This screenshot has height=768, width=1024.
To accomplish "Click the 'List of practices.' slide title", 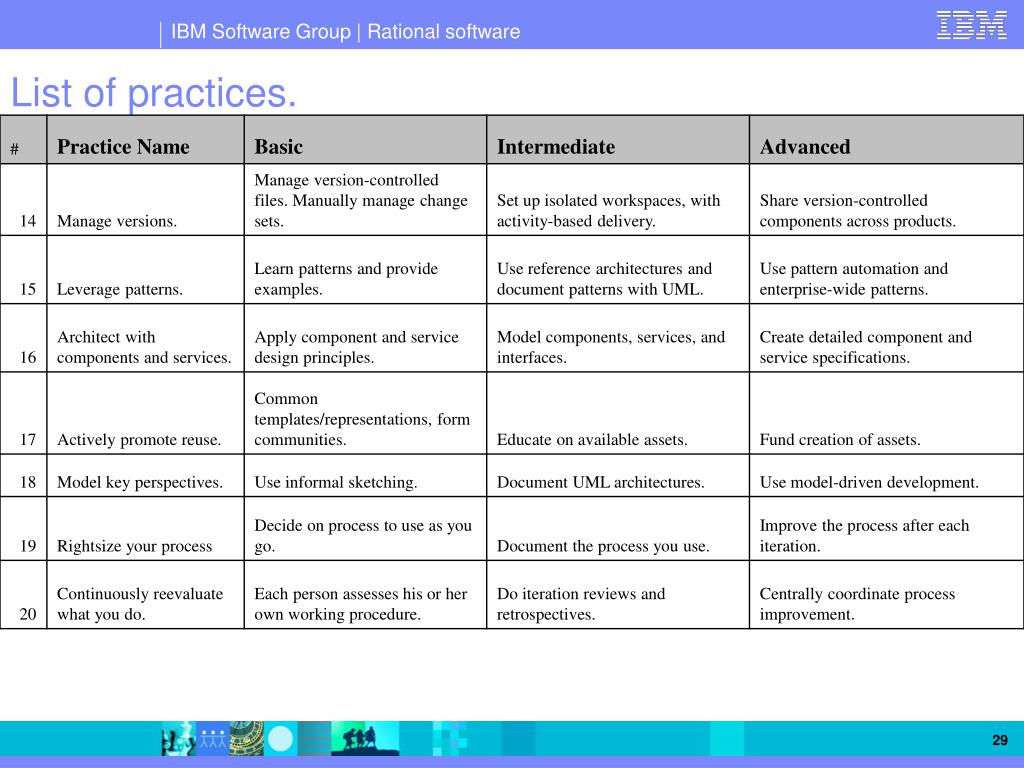I will tap(153, 92).
